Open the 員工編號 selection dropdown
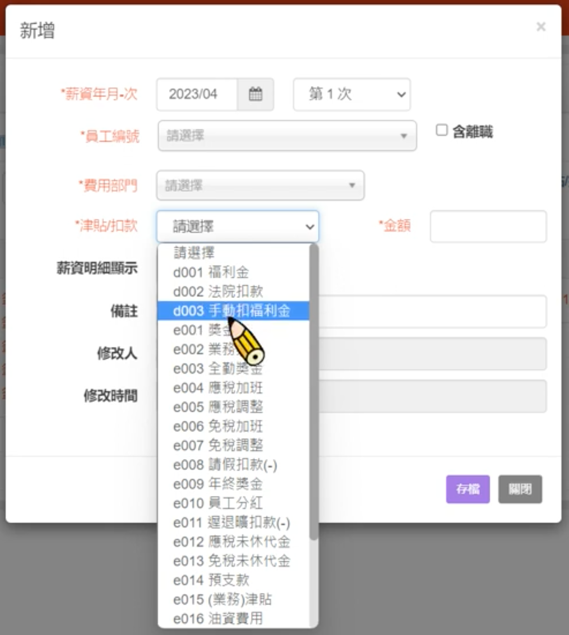569x635 pixels. pyautogui.click(x=287, y=136)
